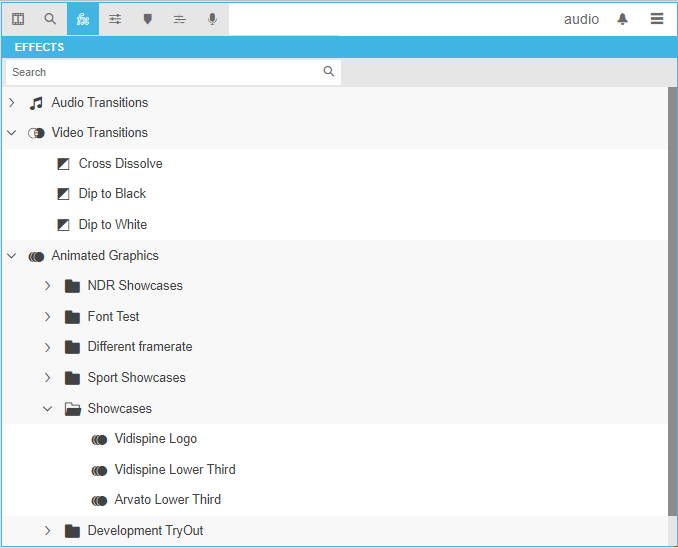This screenshot has height=548, width=678.
Task: Open the media bin panel icon
Action: [x=18, y=19]
